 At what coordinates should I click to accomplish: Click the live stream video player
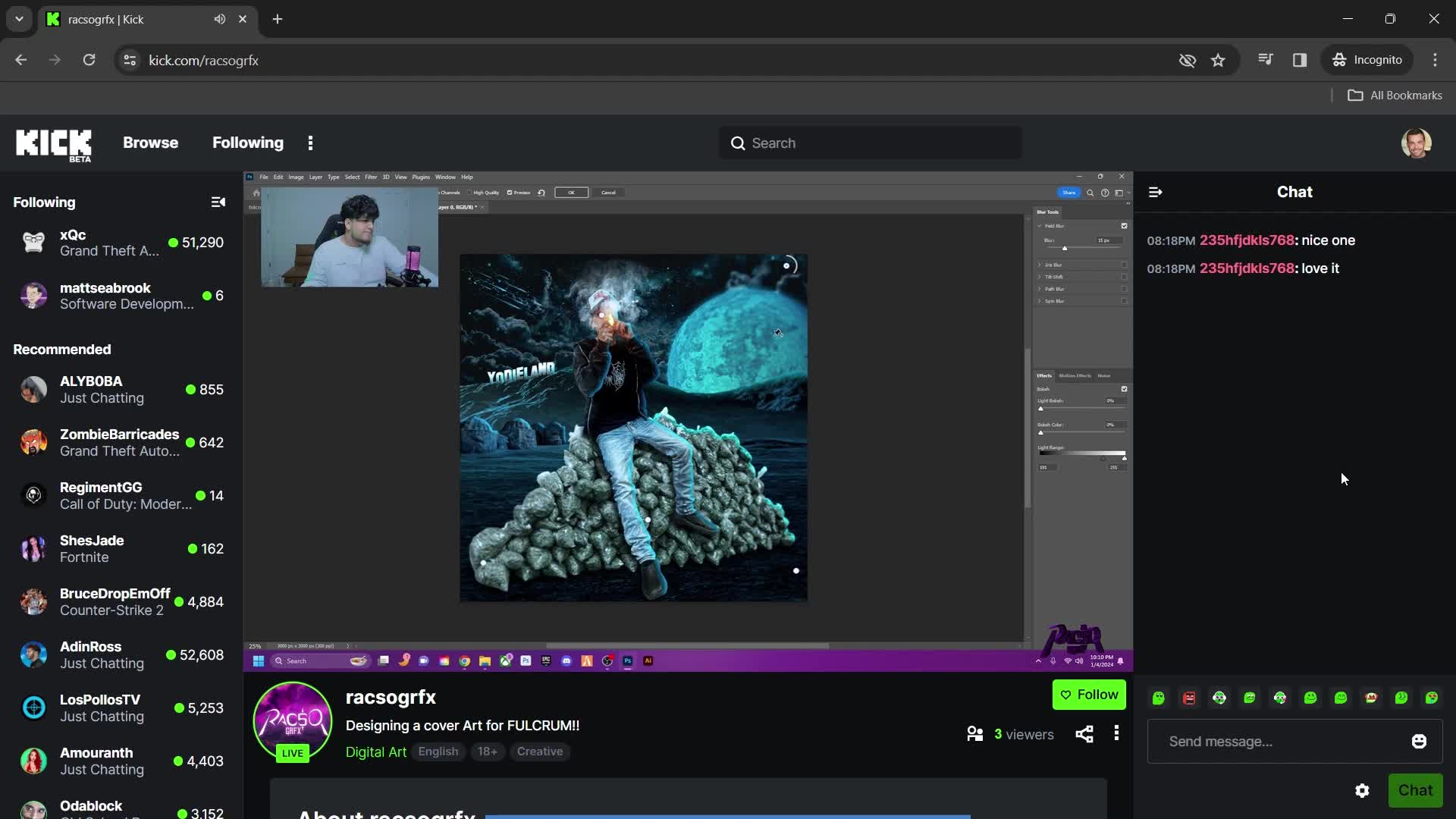tap(688, 422)
